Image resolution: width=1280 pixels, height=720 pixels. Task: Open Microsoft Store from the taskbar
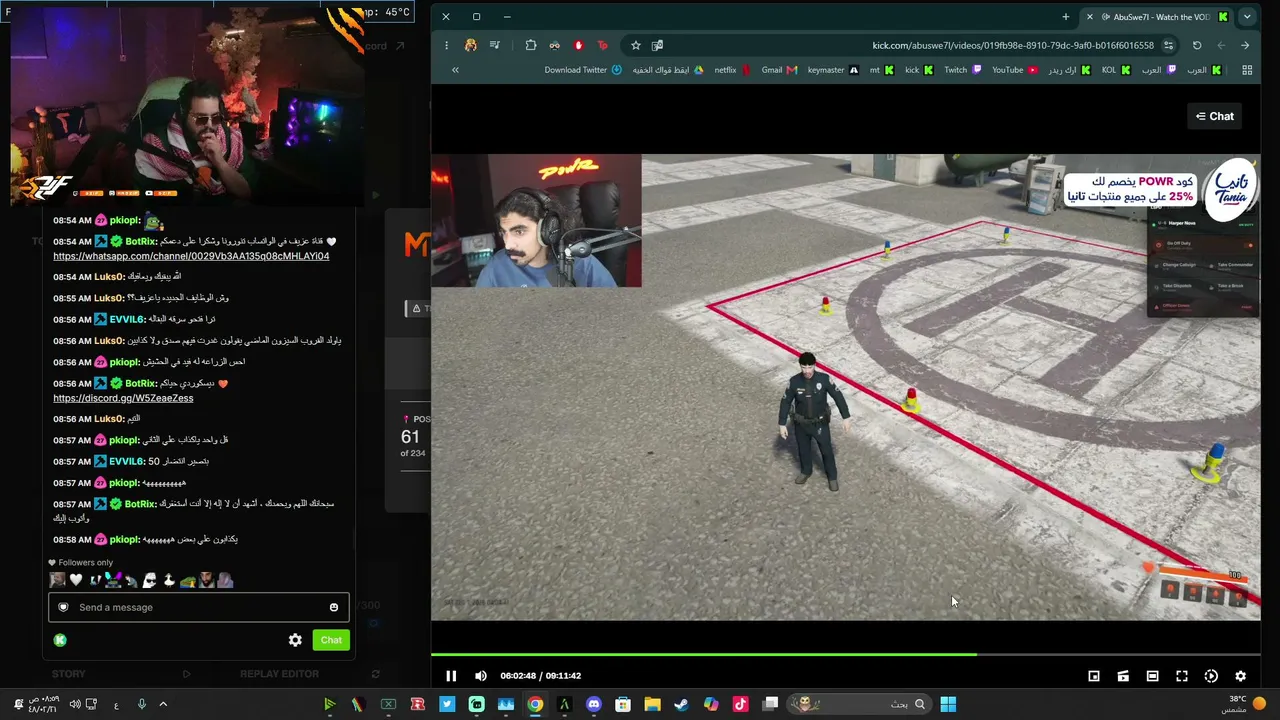coord(623,704)
